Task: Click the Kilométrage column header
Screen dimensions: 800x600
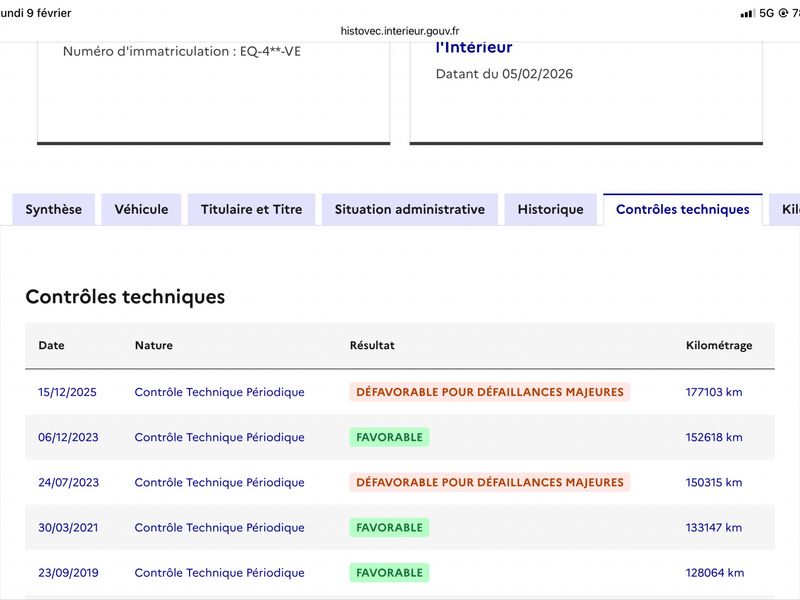Action: pyautogui.click(x=719, y=345)
